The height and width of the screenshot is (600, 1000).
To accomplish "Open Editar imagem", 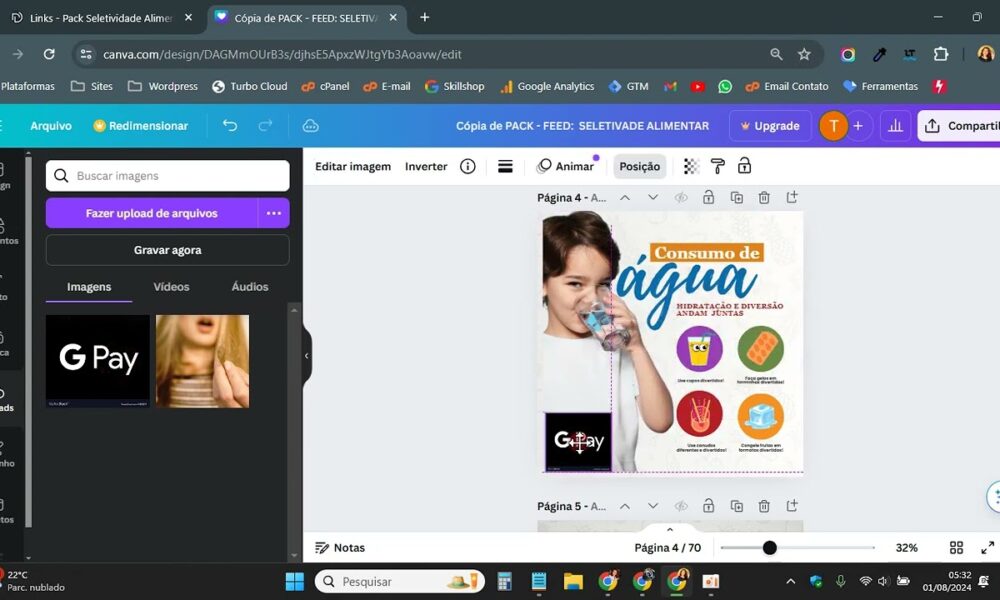I will click(353, 166).
